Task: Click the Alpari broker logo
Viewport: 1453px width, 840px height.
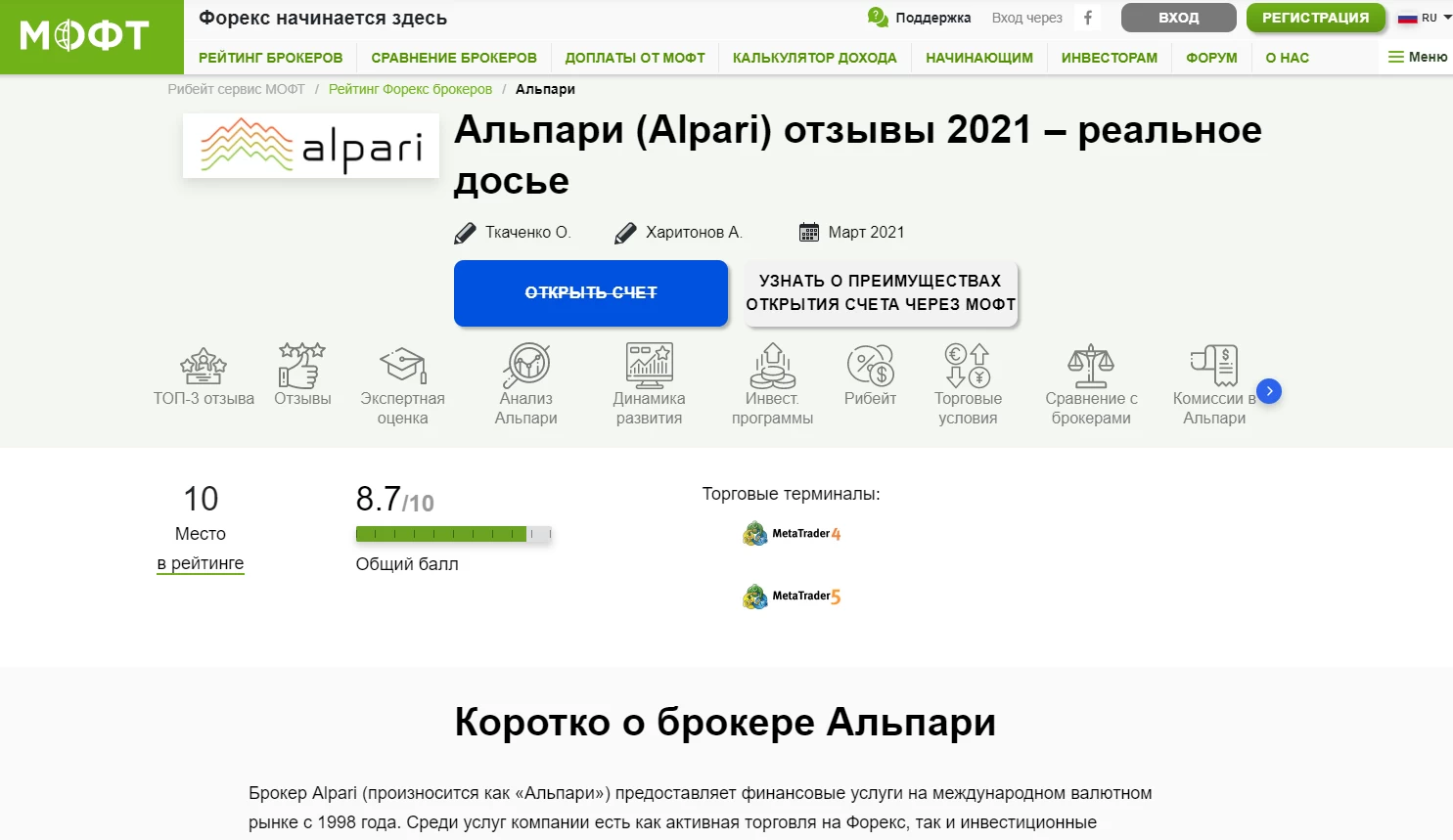Action: tap(311, 146)
